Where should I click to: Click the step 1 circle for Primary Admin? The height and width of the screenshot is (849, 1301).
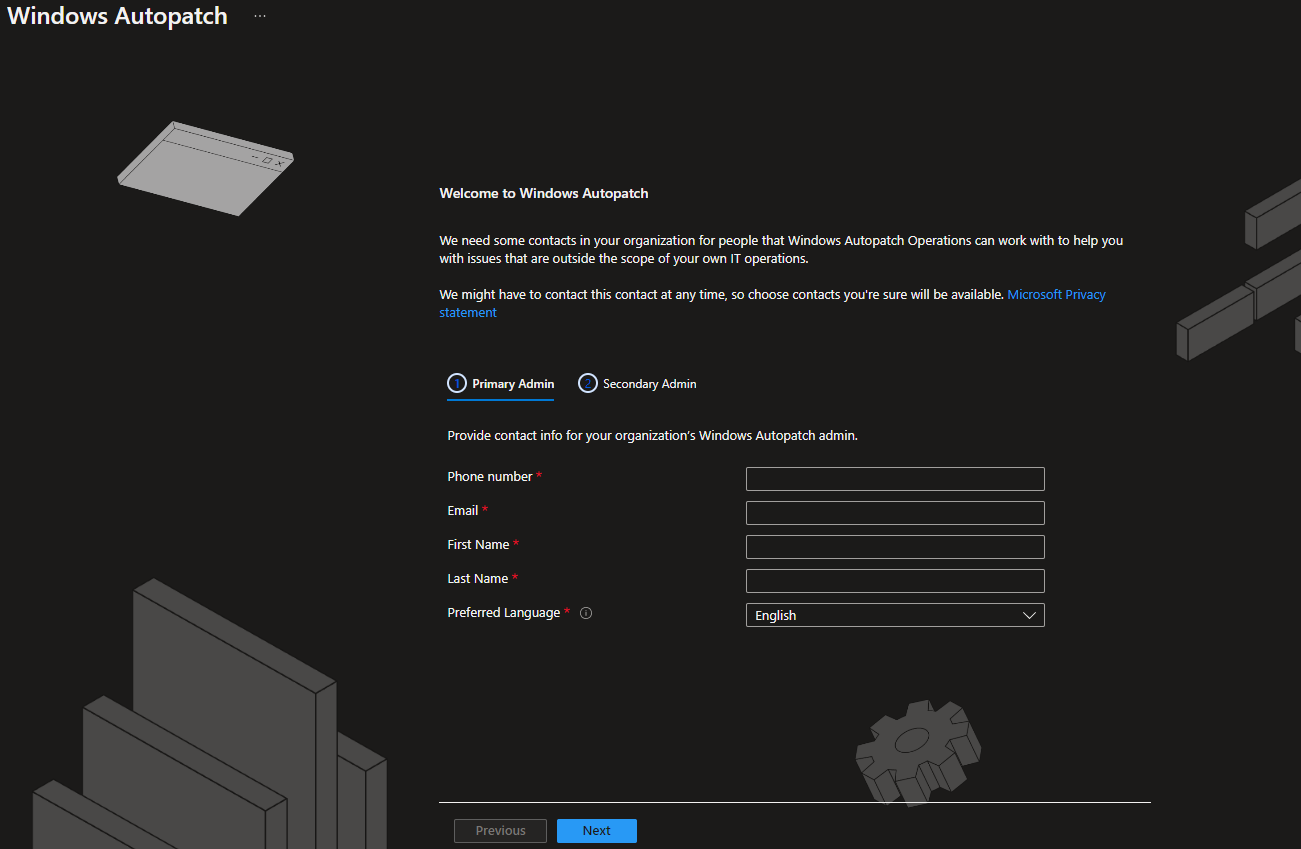[x=457, y=384]
